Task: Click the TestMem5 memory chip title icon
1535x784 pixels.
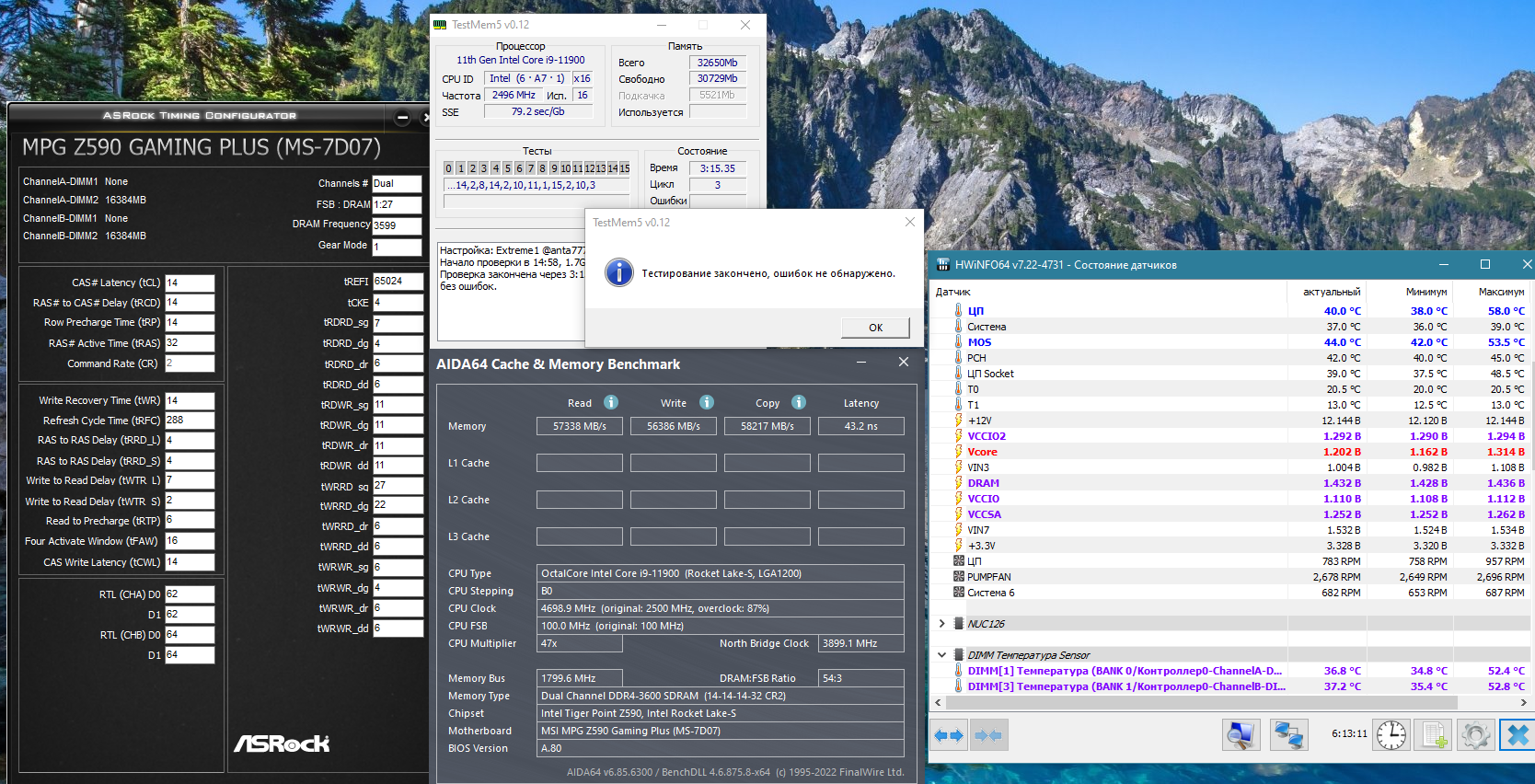Action: (x=440, y=25)
